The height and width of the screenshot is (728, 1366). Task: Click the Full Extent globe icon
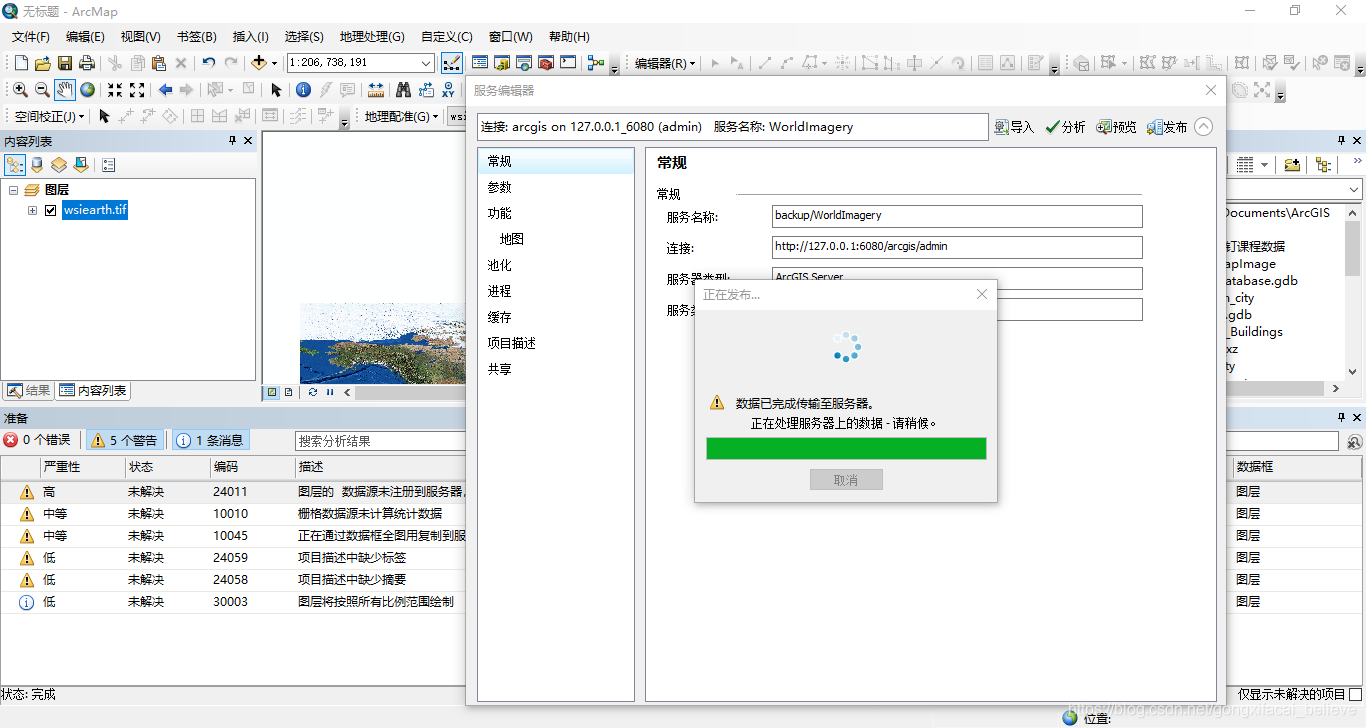(88, 90)
